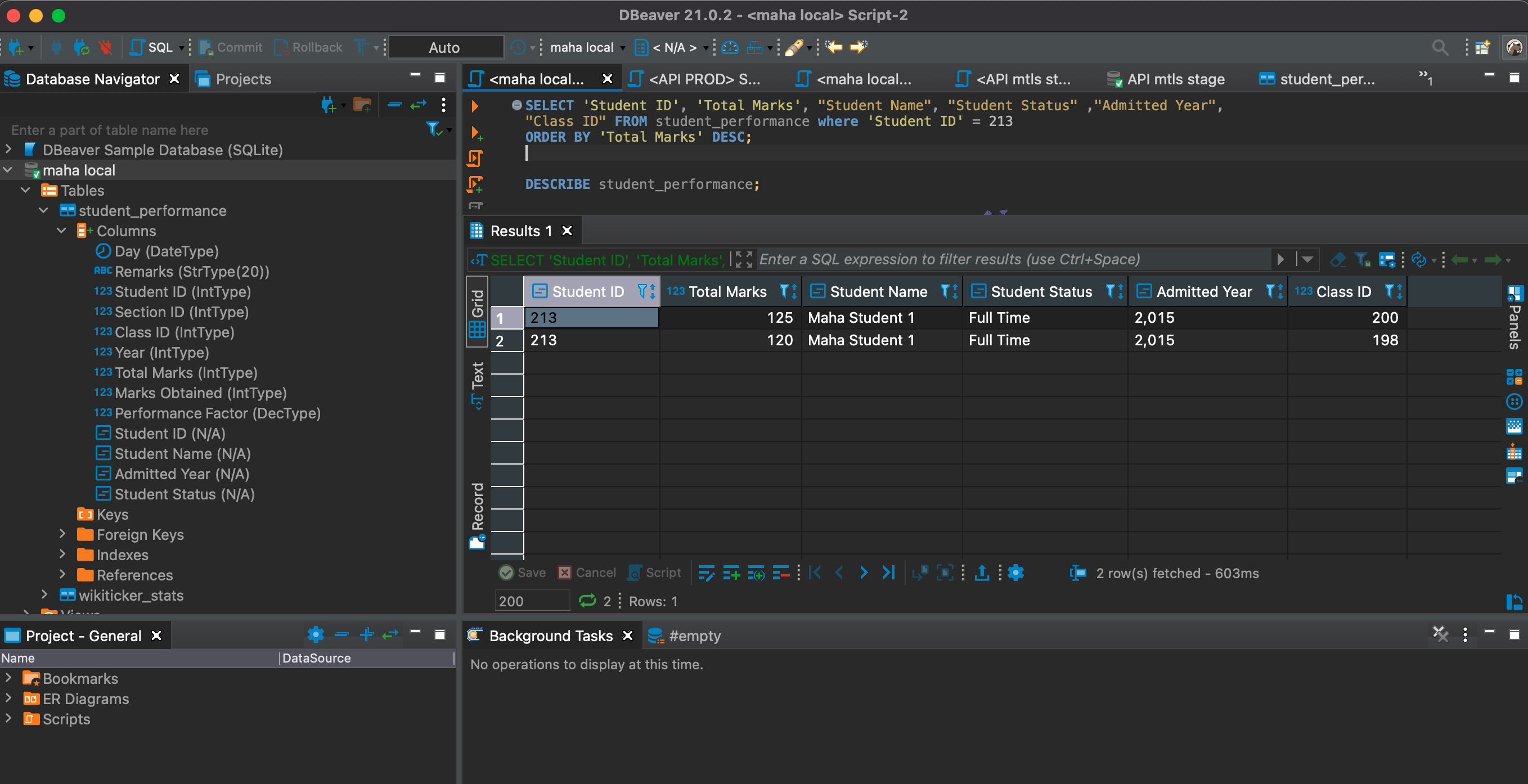The height and width of the screenshot is (784, 1528).
Task: Toggle the Panels side button
Action: click(1514, 318)
